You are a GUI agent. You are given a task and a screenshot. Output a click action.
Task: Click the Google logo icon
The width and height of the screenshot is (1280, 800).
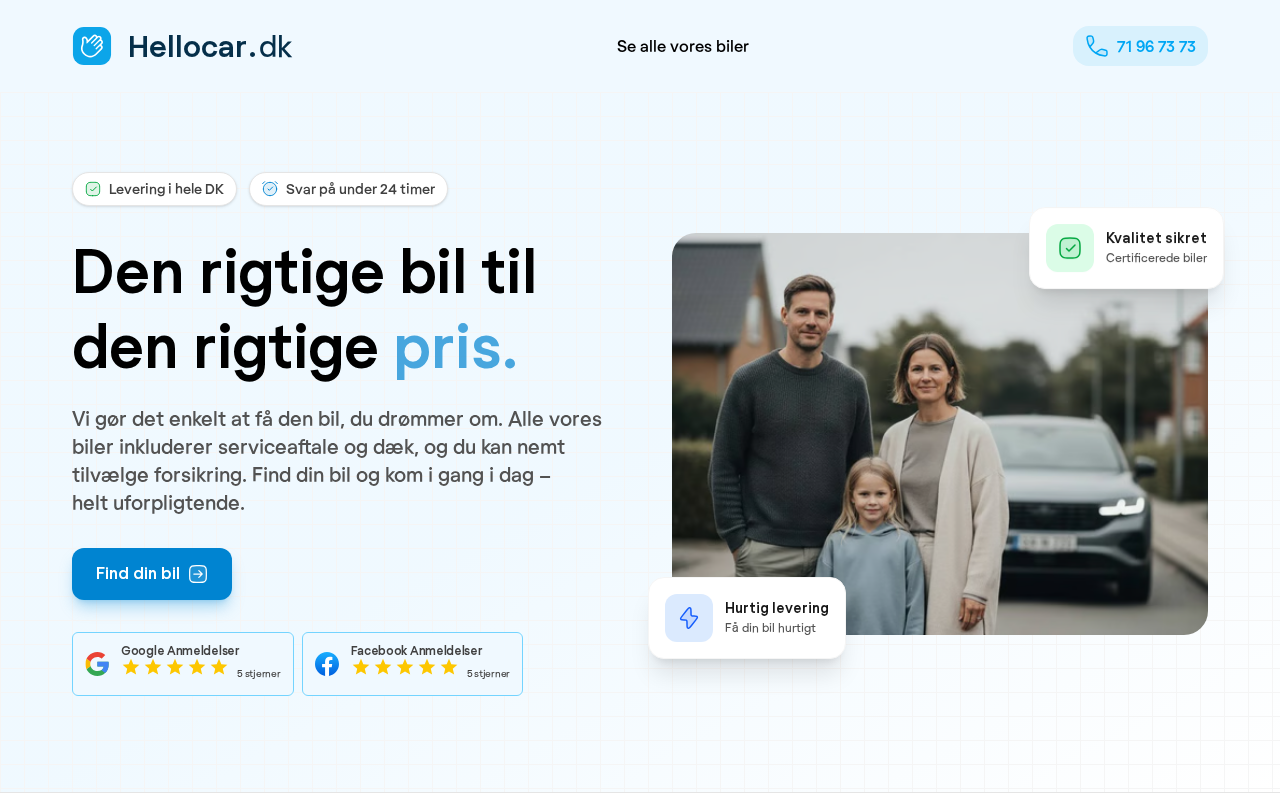pos(97,664)
